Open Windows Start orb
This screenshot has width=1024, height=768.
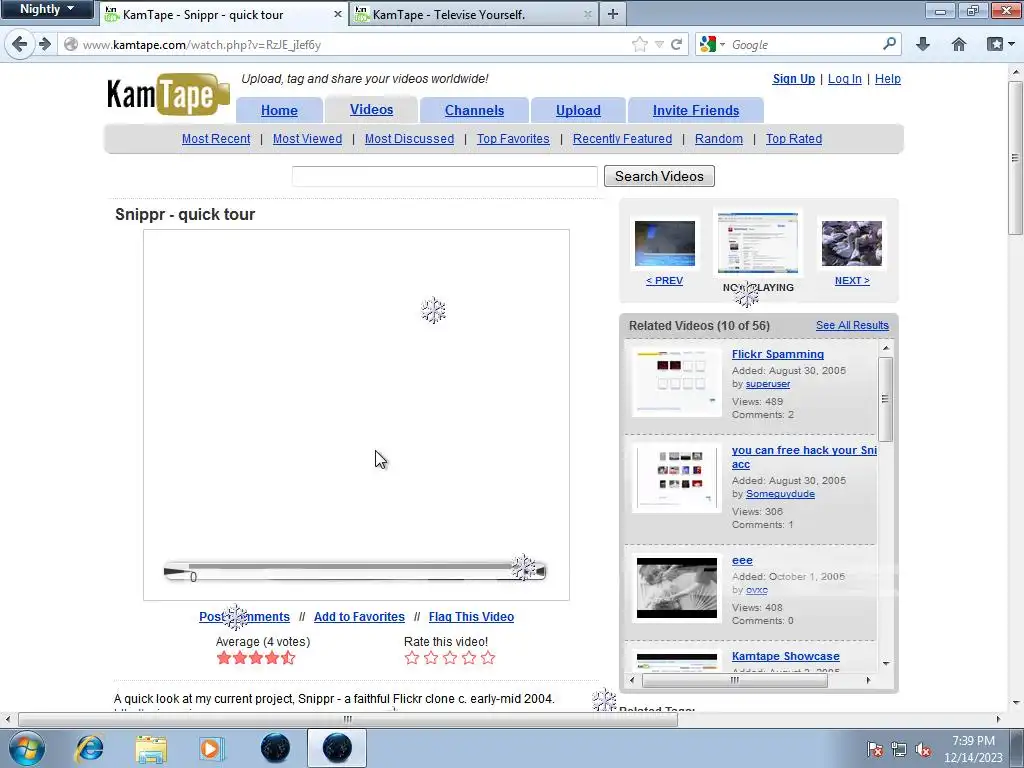click(x=27, y=748)
